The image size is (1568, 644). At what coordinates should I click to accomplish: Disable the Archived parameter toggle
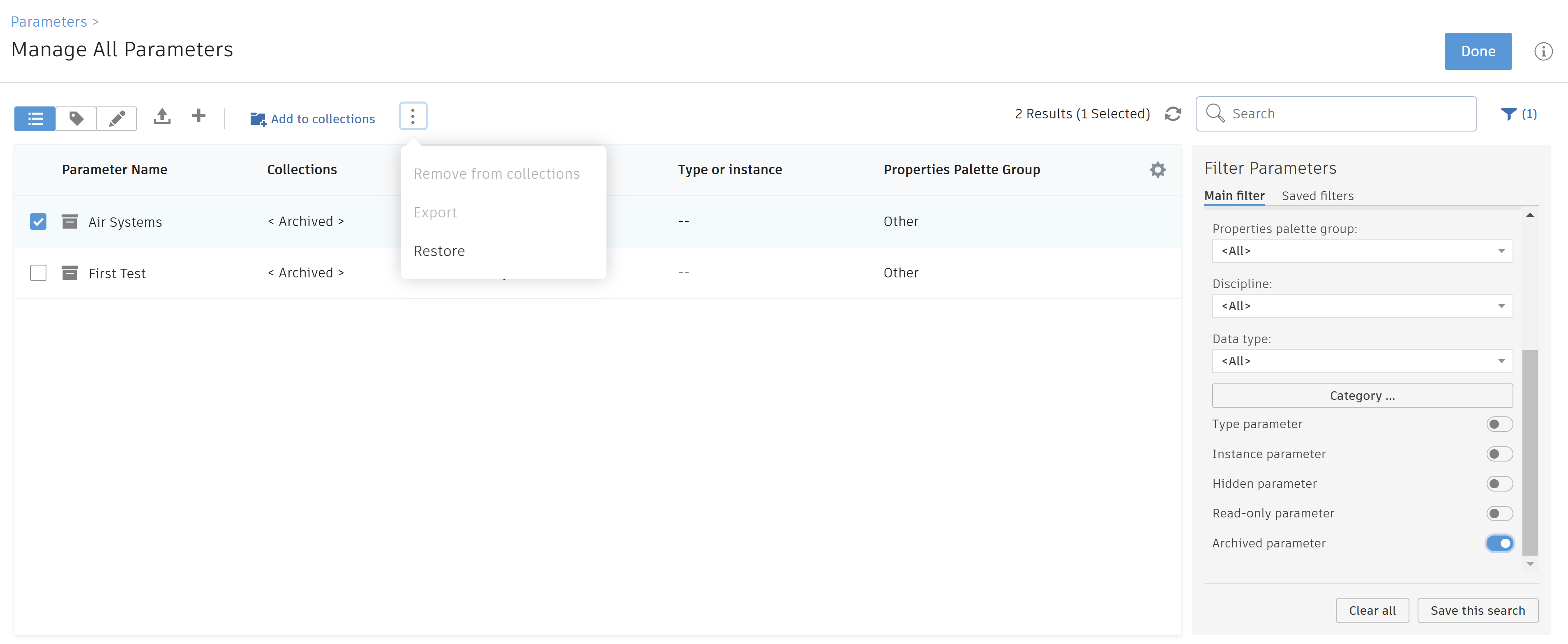point(1500,543)
